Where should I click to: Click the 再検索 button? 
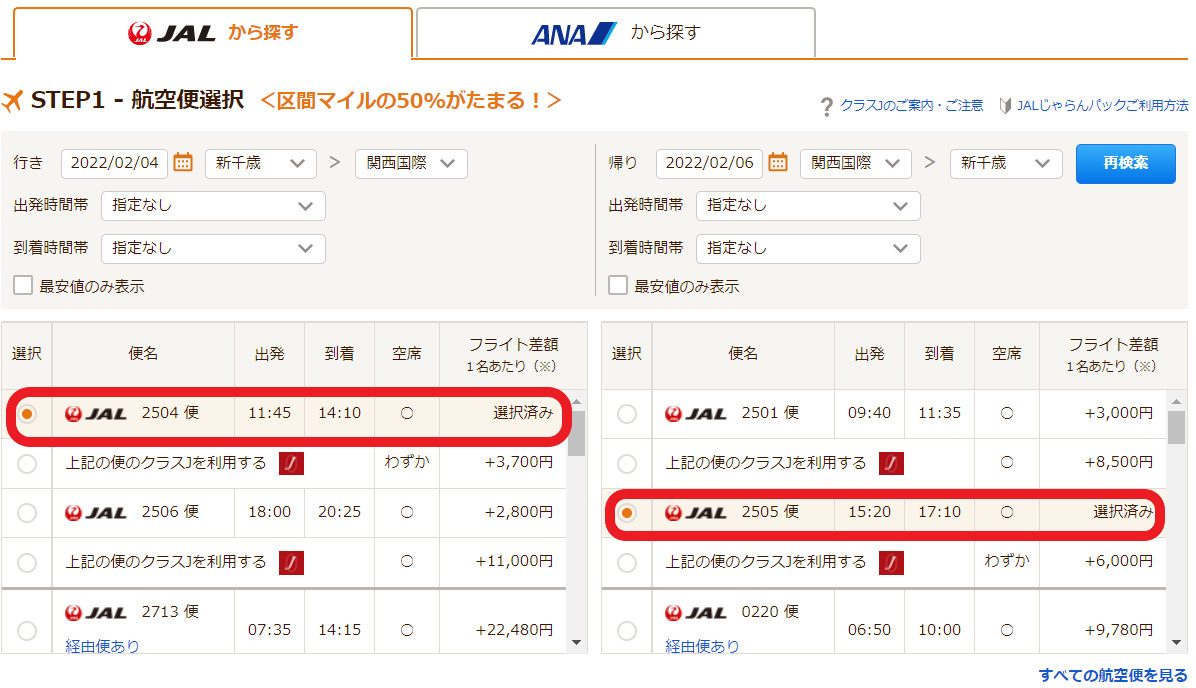pos(1125,163)
